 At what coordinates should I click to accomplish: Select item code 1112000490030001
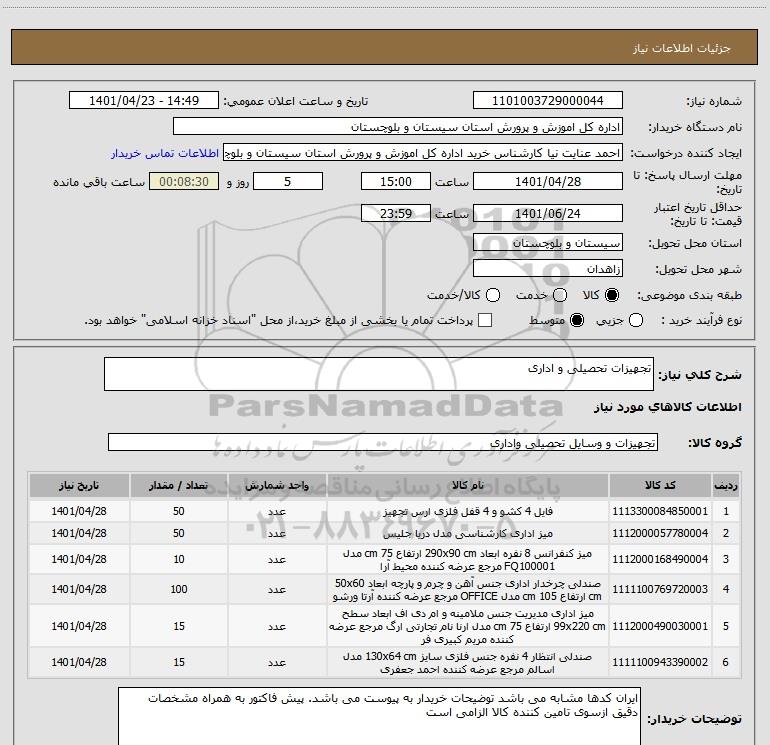(x=660, y=626)
